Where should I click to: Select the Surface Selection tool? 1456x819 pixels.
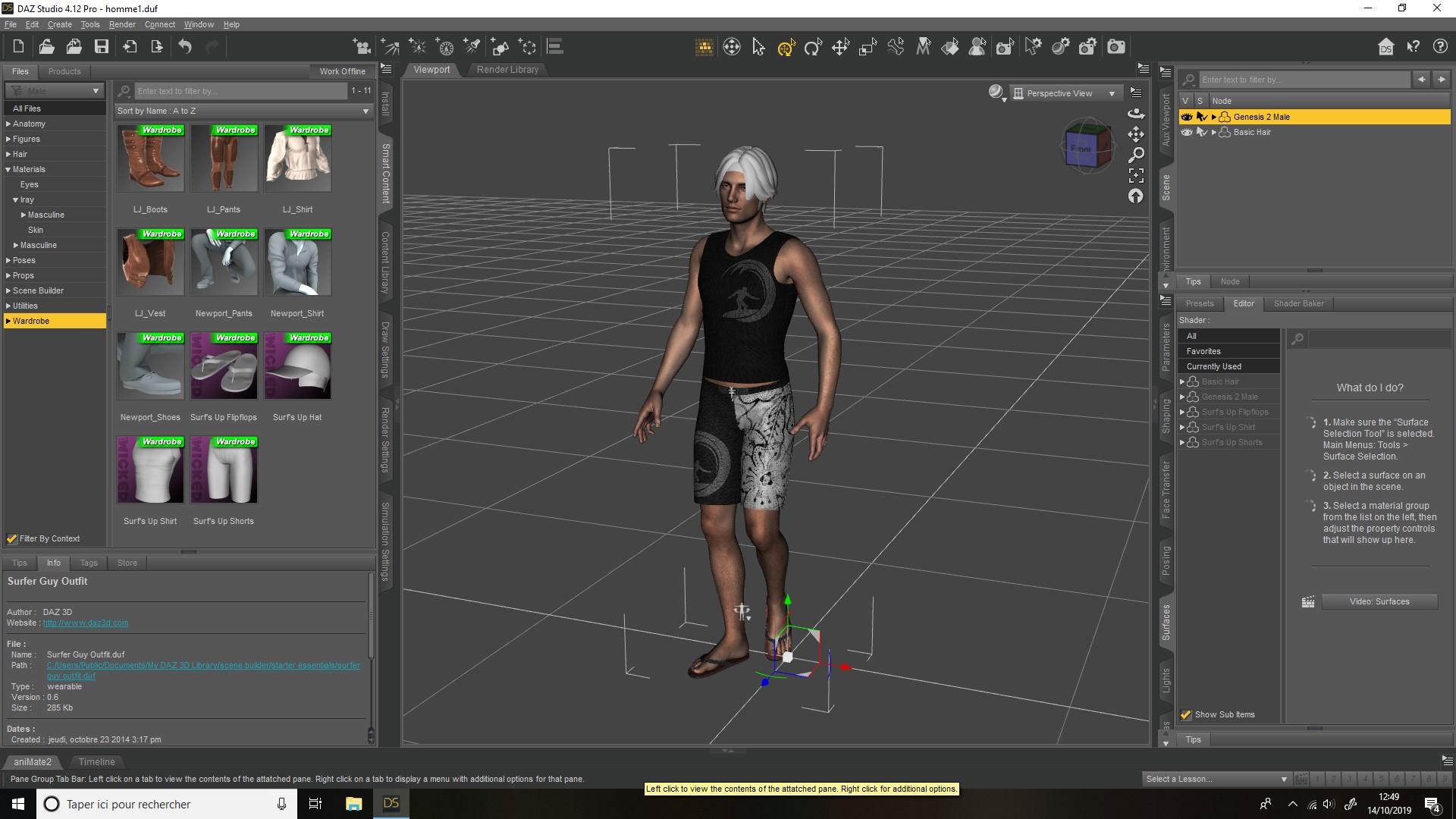950,47
